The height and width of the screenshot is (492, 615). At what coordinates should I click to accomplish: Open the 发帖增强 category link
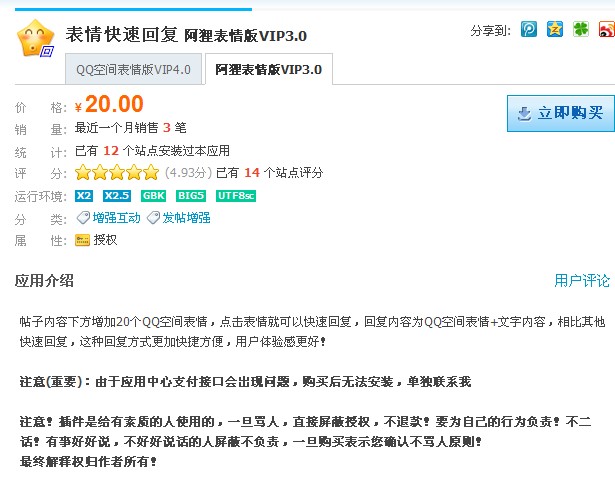tap(186, 218)
